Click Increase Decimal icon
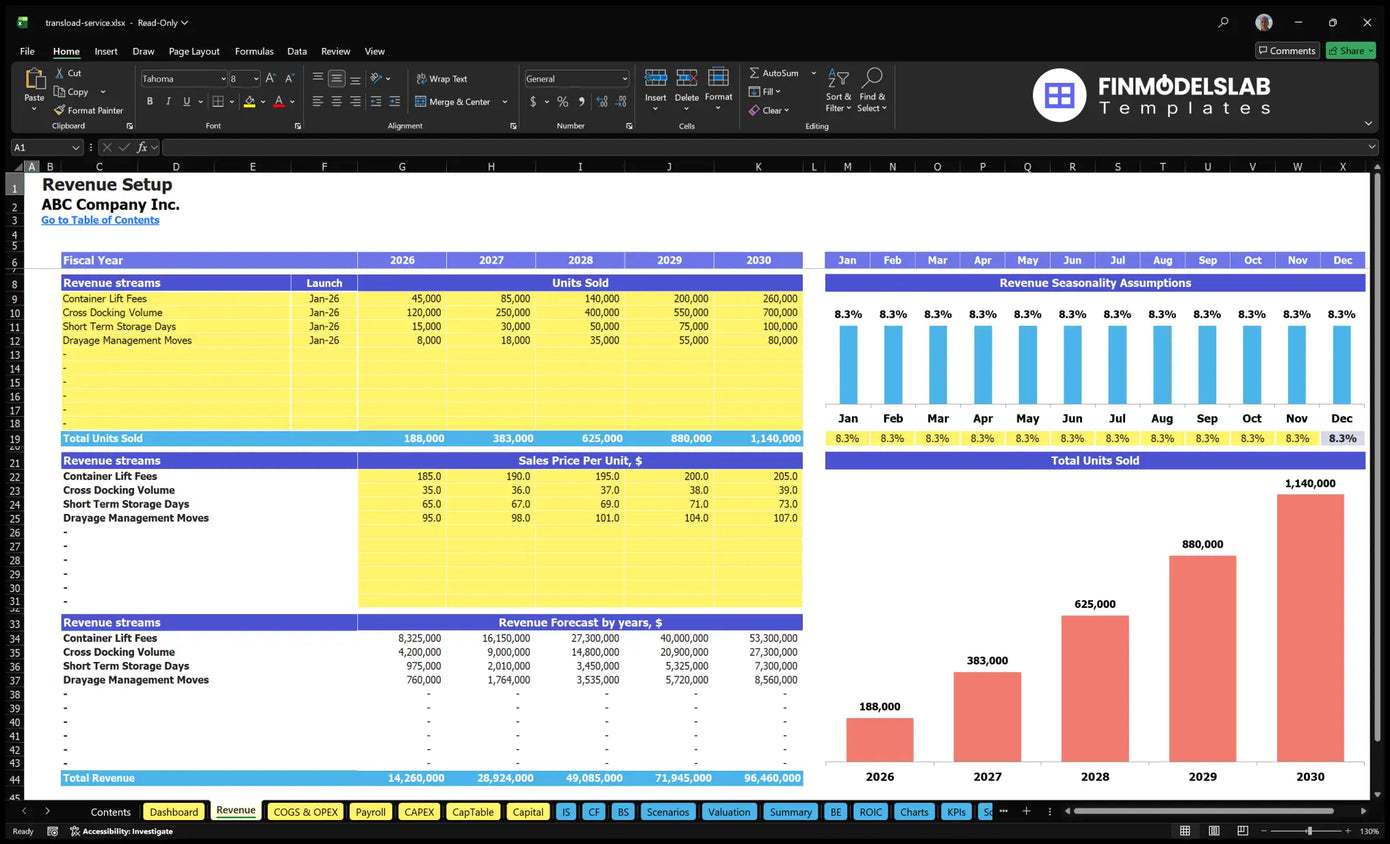This screenshot has height=844, width=1390. [x=601, y=101]
